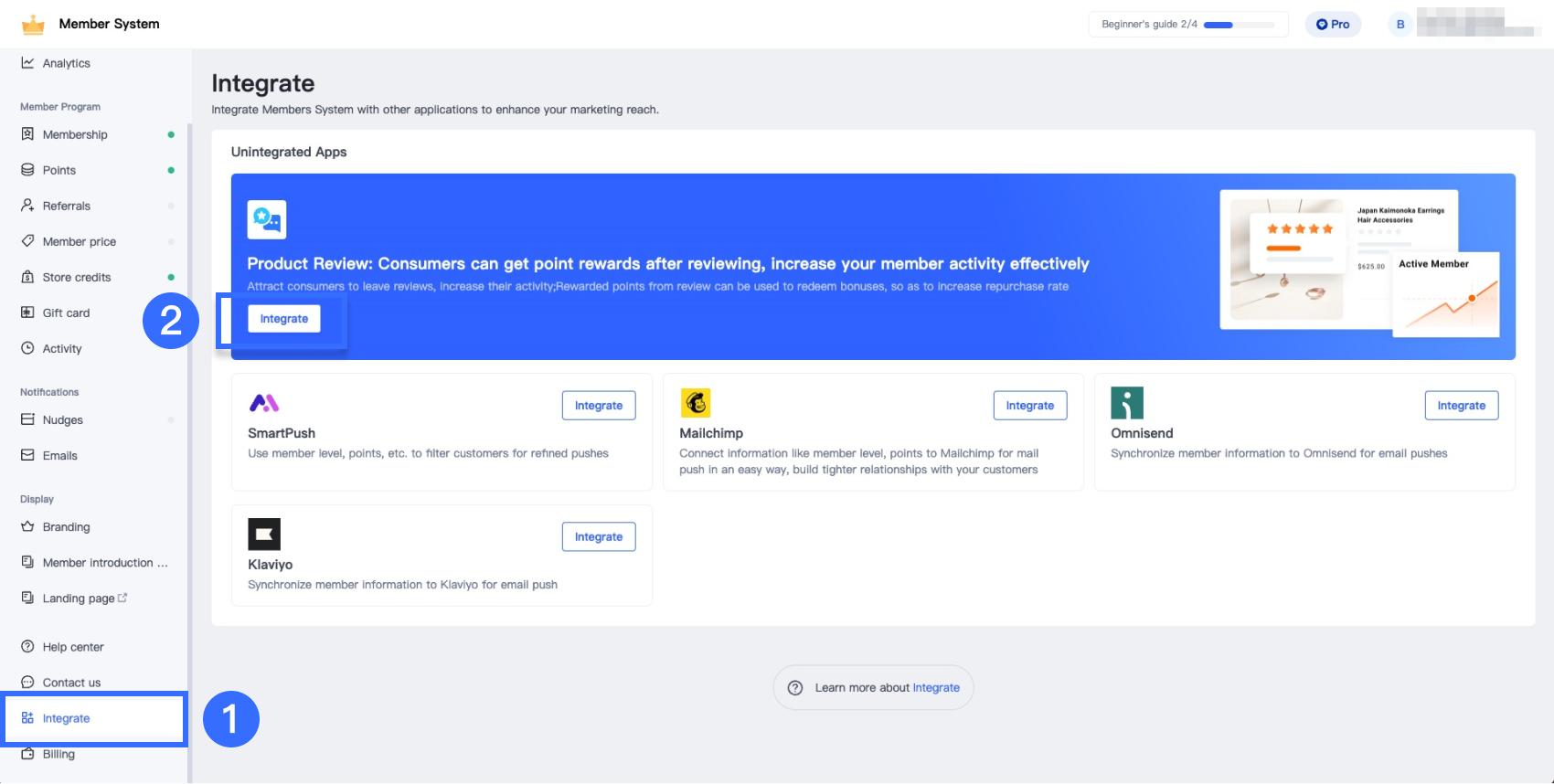
Task: Click the Klaviyo flag logo
Action: pyautogui.click(x=264, y=535)
